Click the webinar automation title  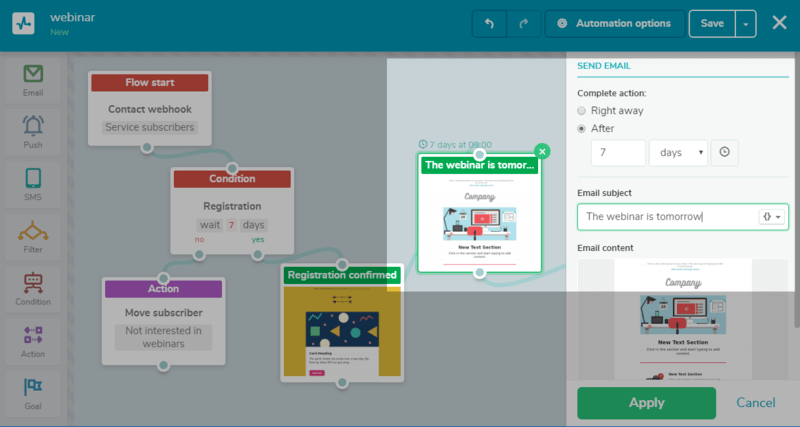click(x=72, y=17)
